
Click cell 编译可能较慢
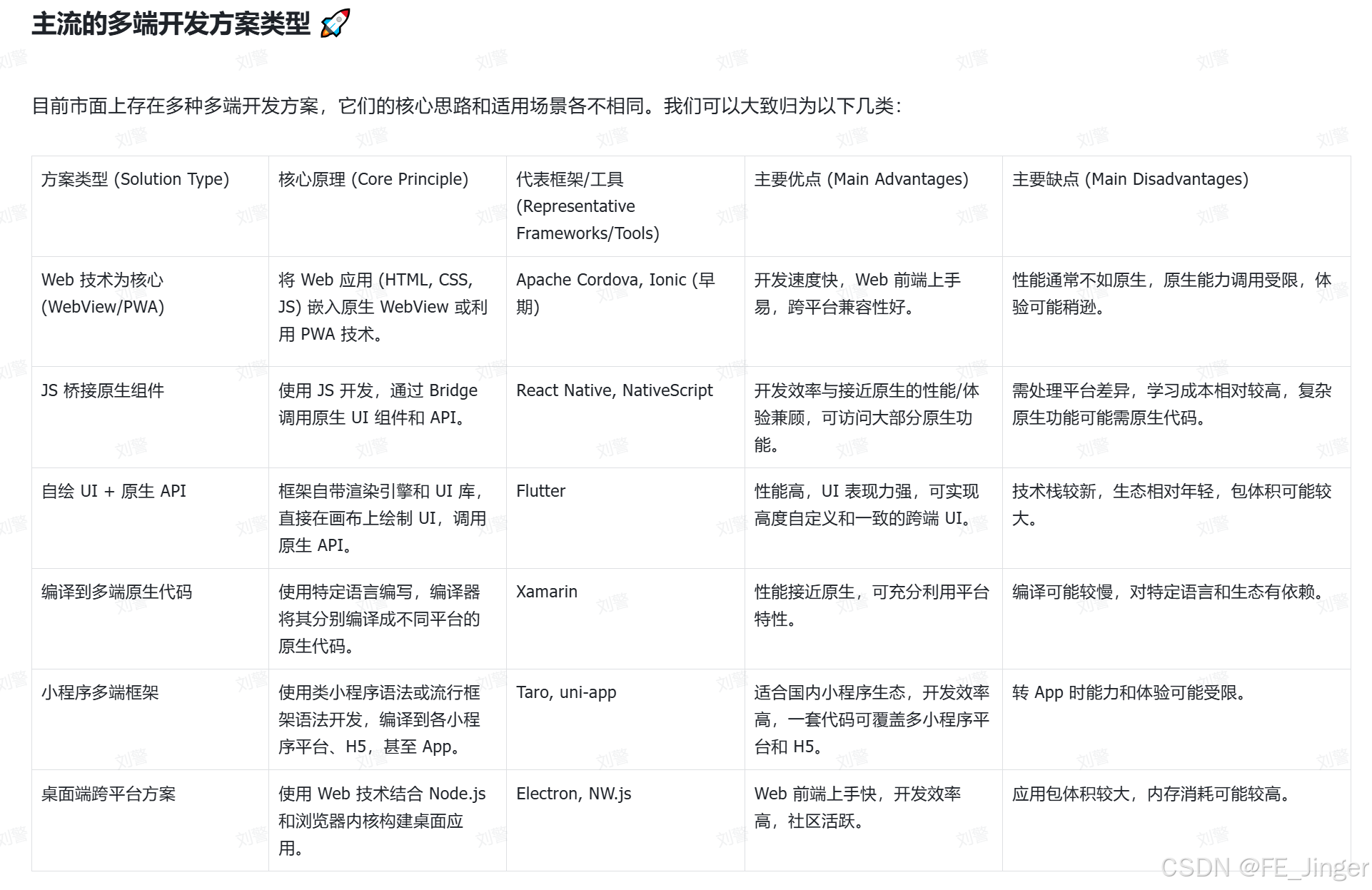tap(1176, 619)
